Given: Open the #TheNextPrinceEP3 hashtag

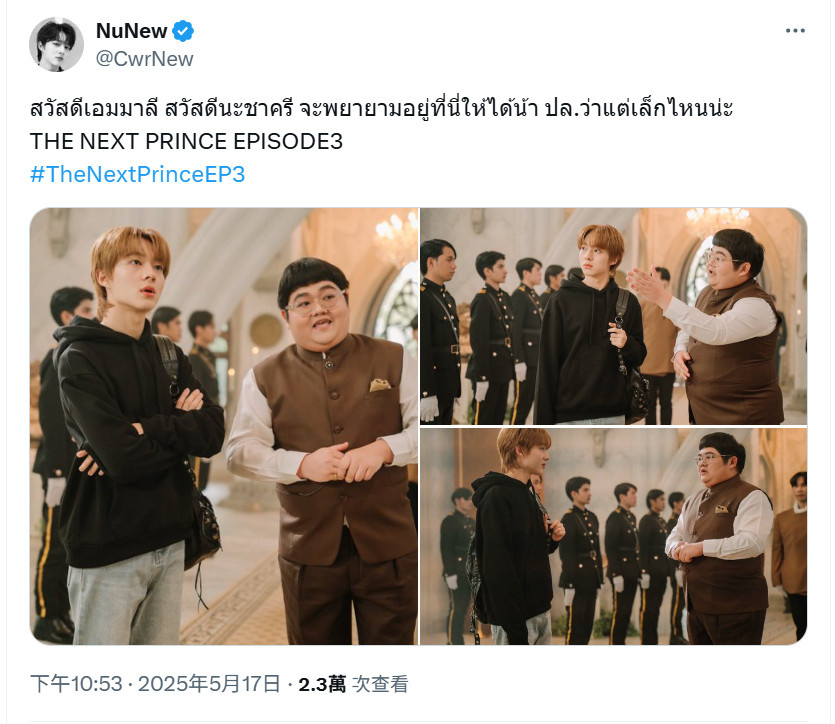Looking at the screenshot, I should (137, 174).
